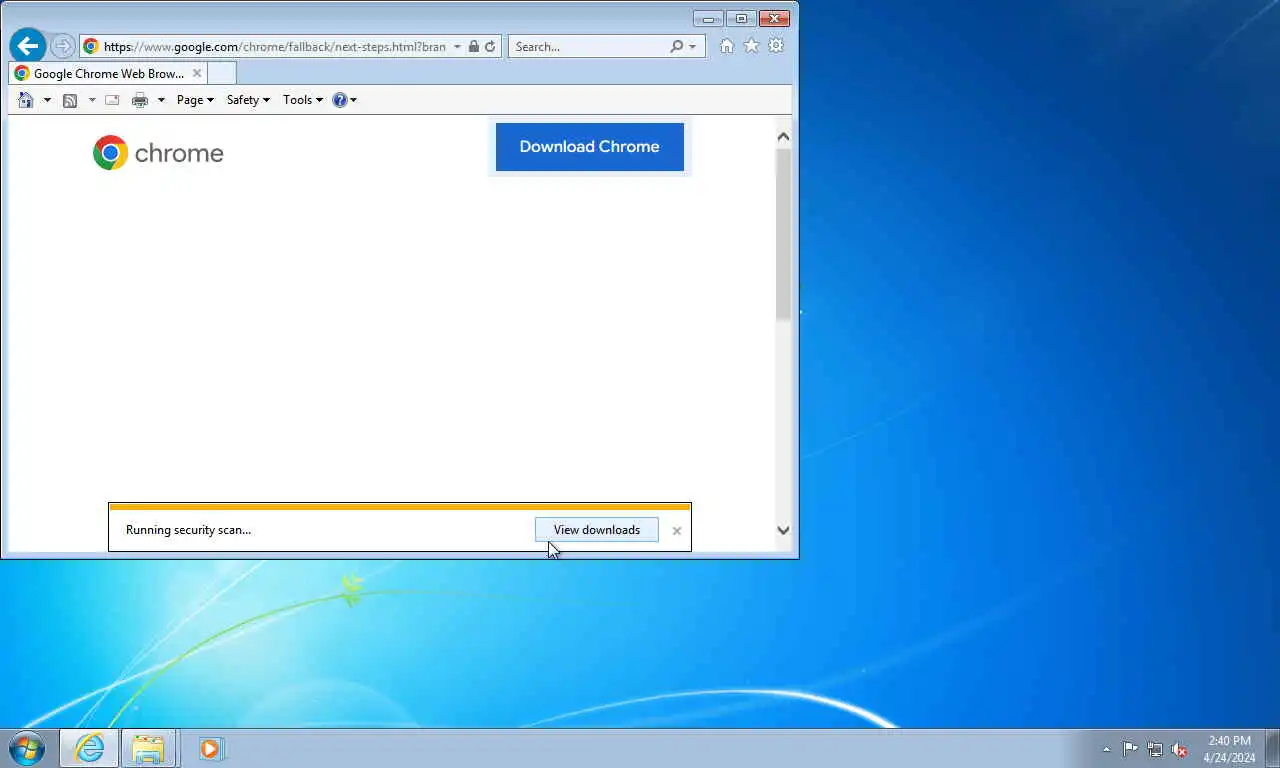
Task: Expand the Print dropdown arrow
Action: tap(161, 100)
